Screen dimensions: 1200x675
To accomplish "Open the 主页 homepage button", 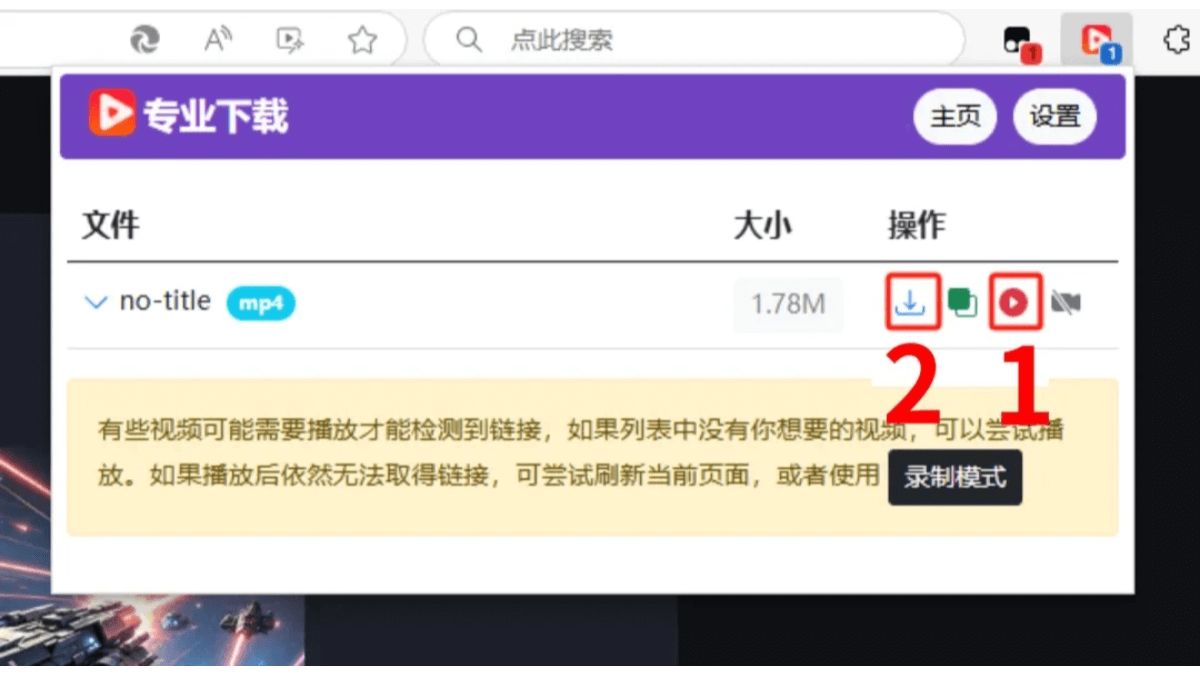I will click(x=956, y=117).
